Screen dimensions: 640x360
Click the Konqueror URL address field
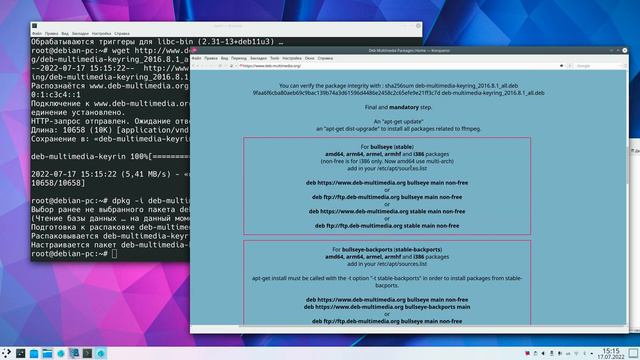[398, 66]
